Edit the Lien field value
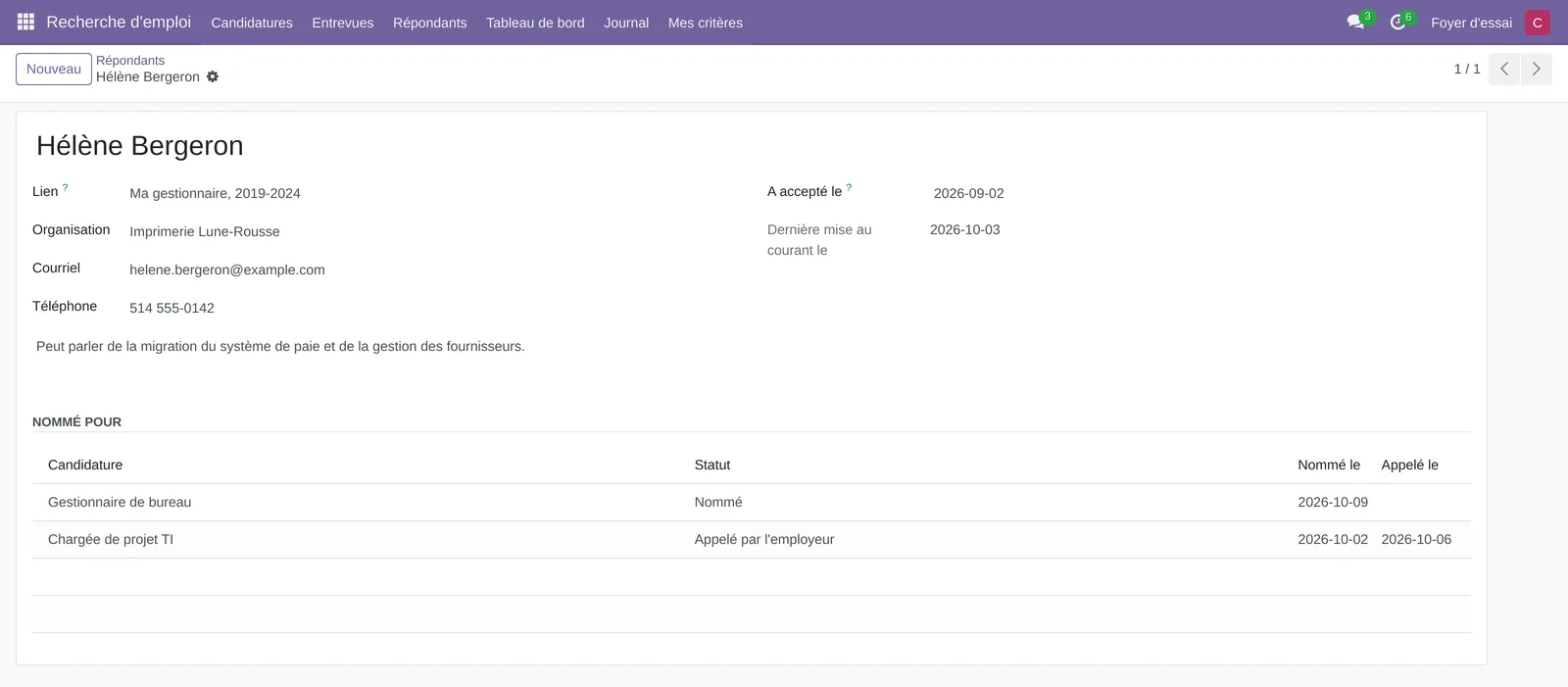 (432, 193)
